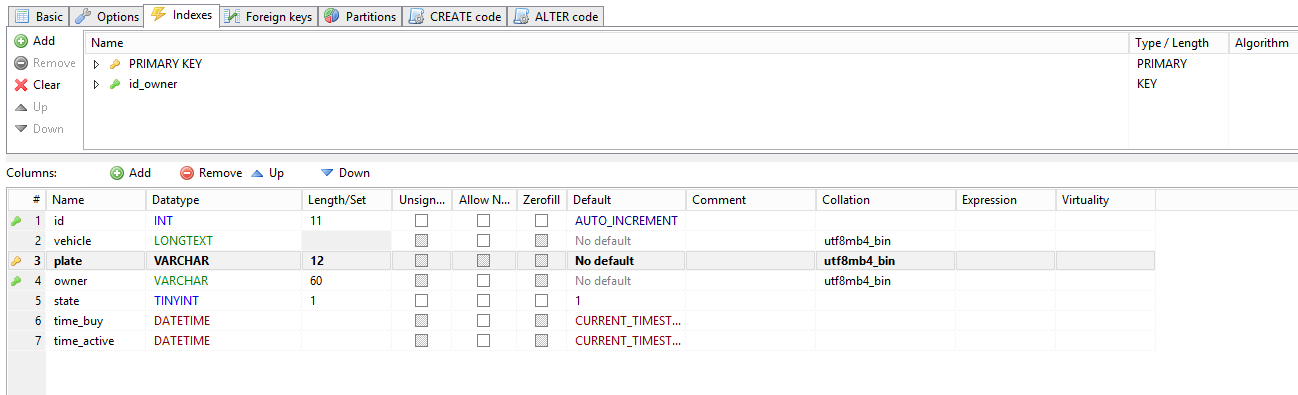This screenshot has width=1298, height=395.
Task: Click the Datatype column header
Action: pos(224,200)
